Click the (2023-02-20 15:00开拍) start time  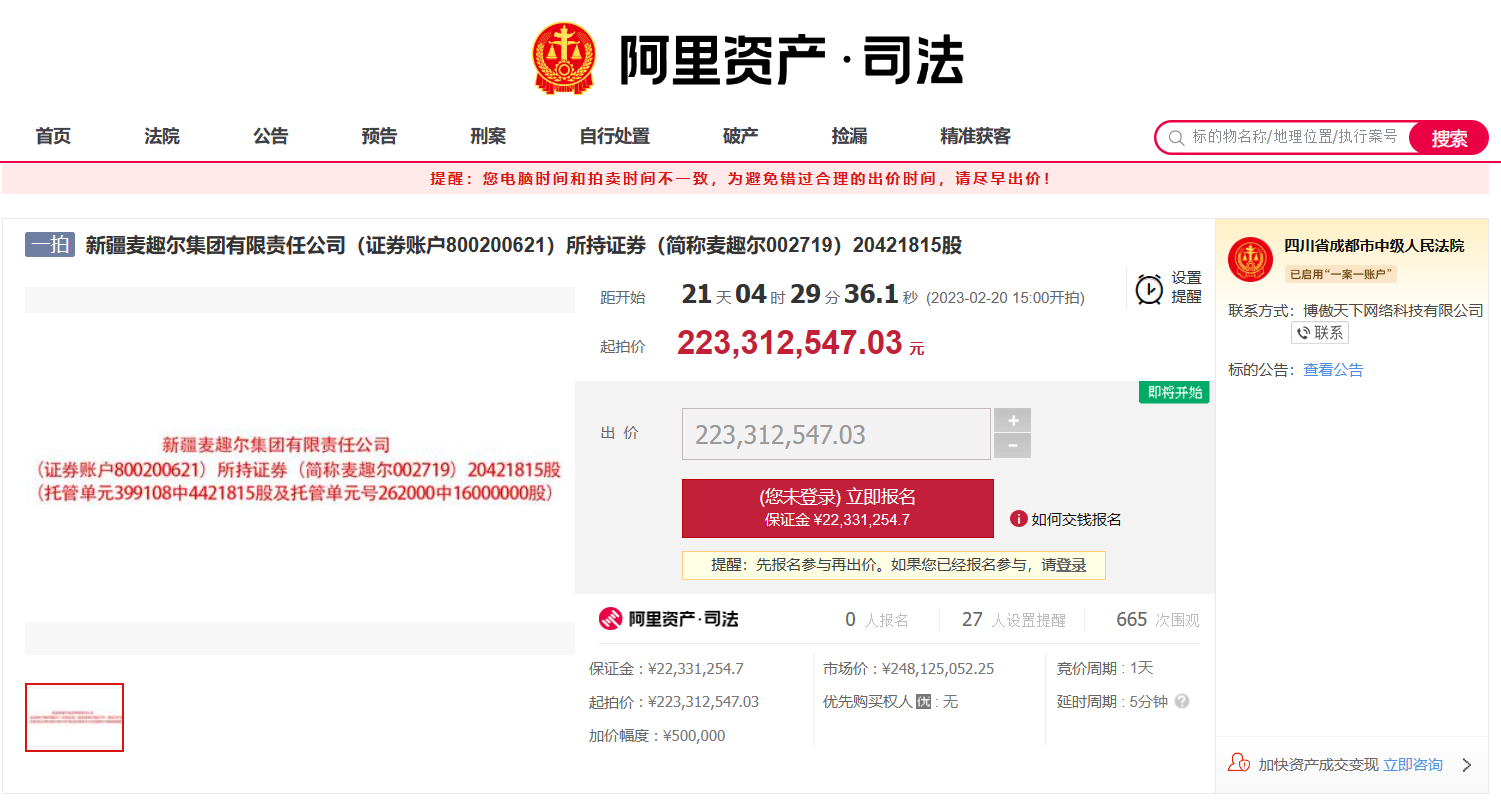[x=1005, y=298]
